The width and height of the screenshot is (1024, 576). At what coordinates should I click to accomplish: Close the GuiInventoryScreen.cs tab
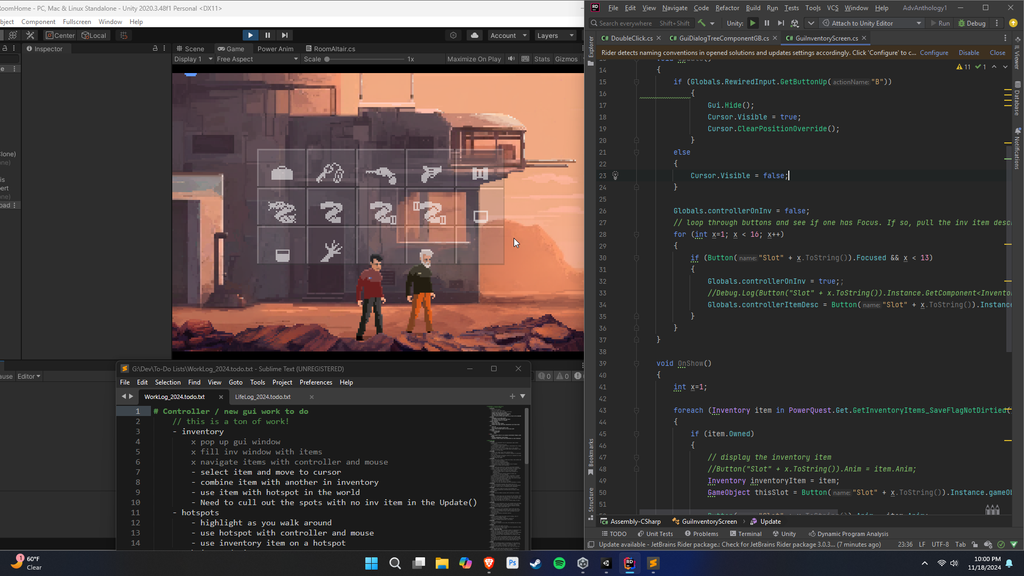[863, 38]
